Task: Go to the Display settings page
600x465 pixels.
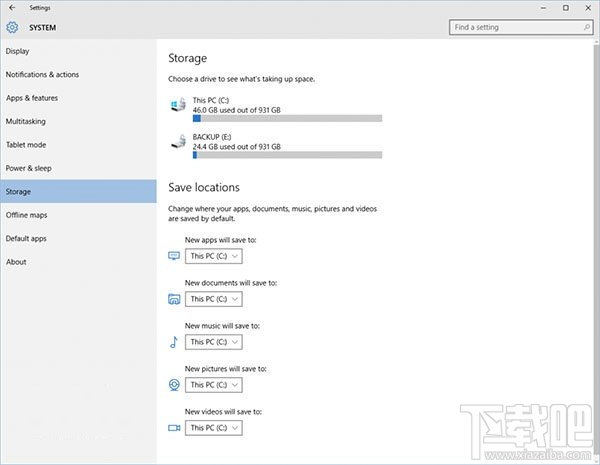Action: (78, 51)
